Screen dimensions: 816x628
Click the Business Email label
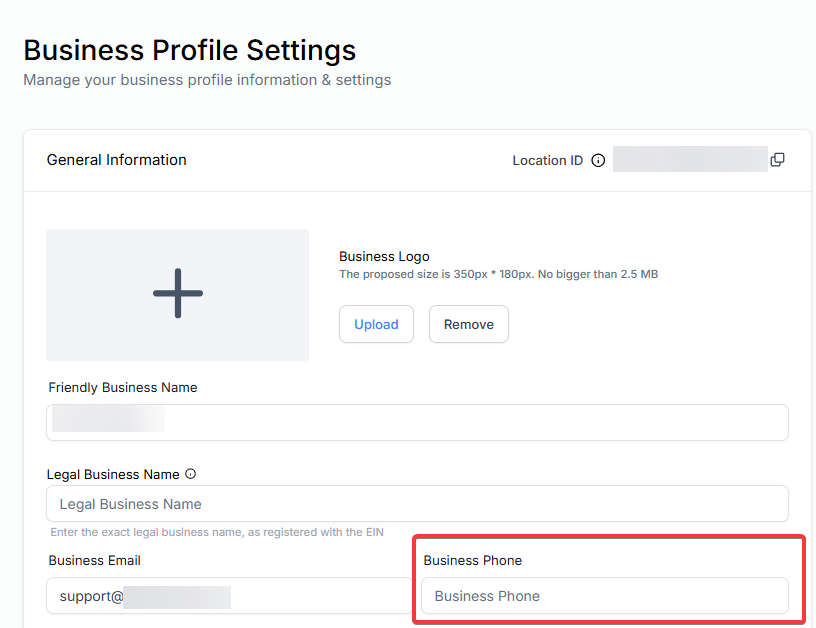(94, 560)
